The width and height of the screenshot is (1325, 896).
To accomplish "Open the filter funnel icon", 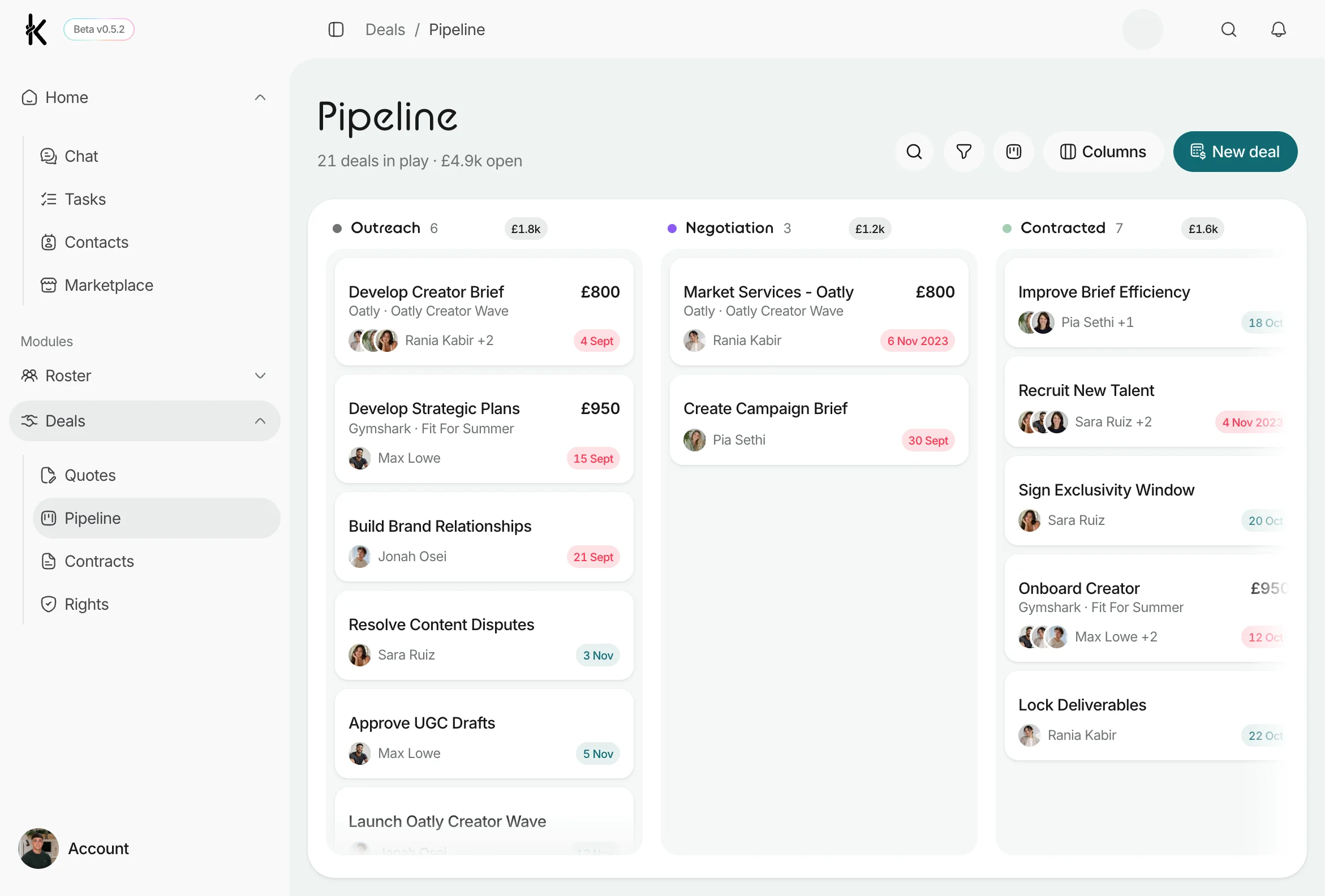I will [x=963, y=152].
